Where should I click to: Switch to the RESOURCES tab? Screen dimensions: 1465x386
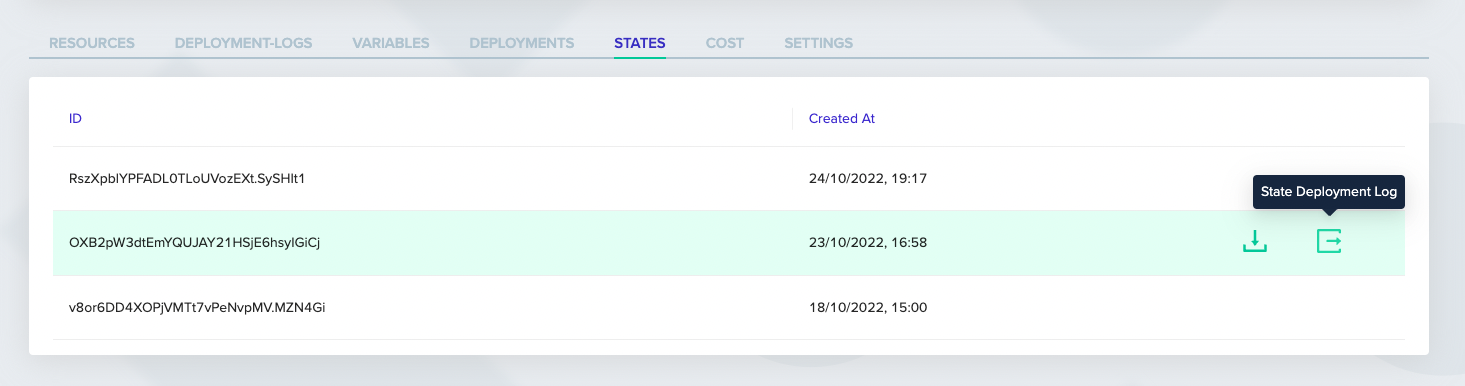(x=92, y=43)
